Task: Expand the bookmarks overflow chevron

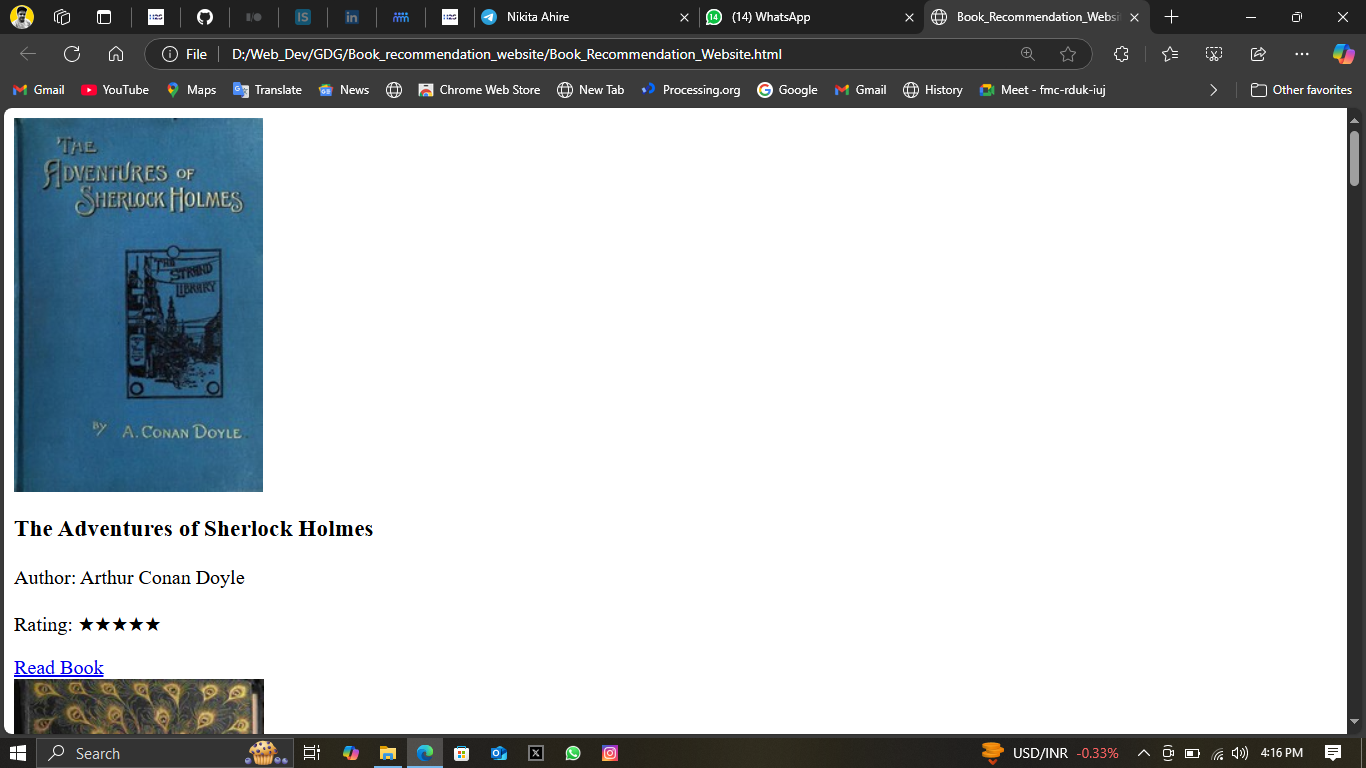Action: click(x=1214, y=90)
